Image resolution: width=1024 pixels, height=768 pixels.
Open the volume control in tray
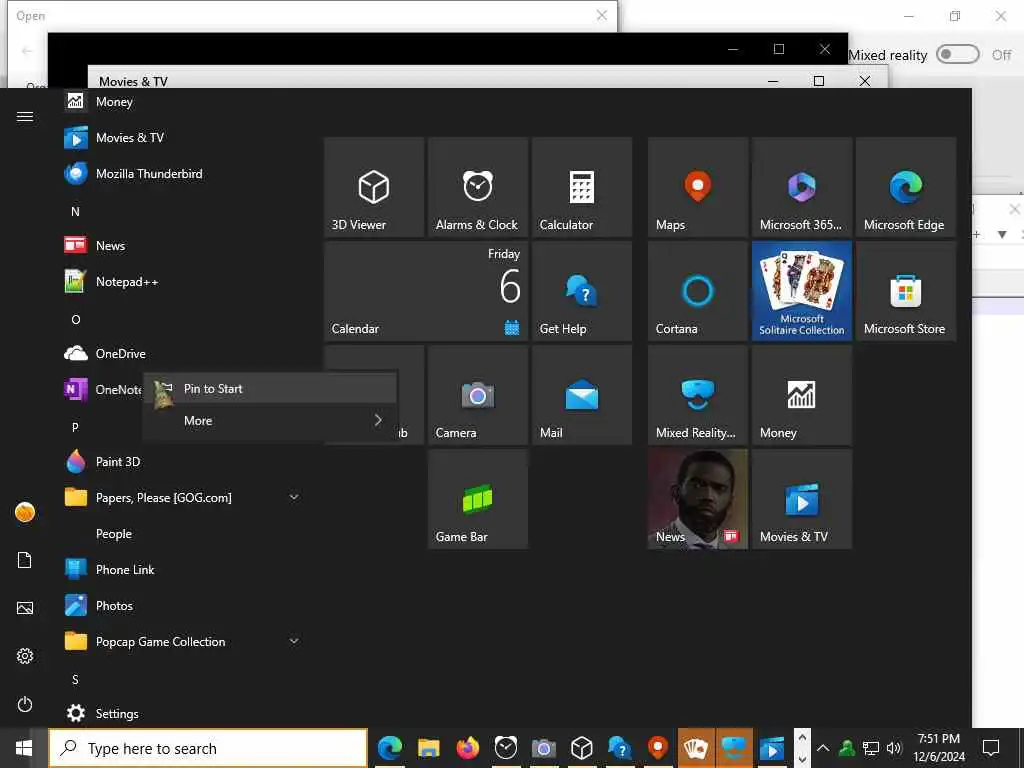(x=894, y=748)
